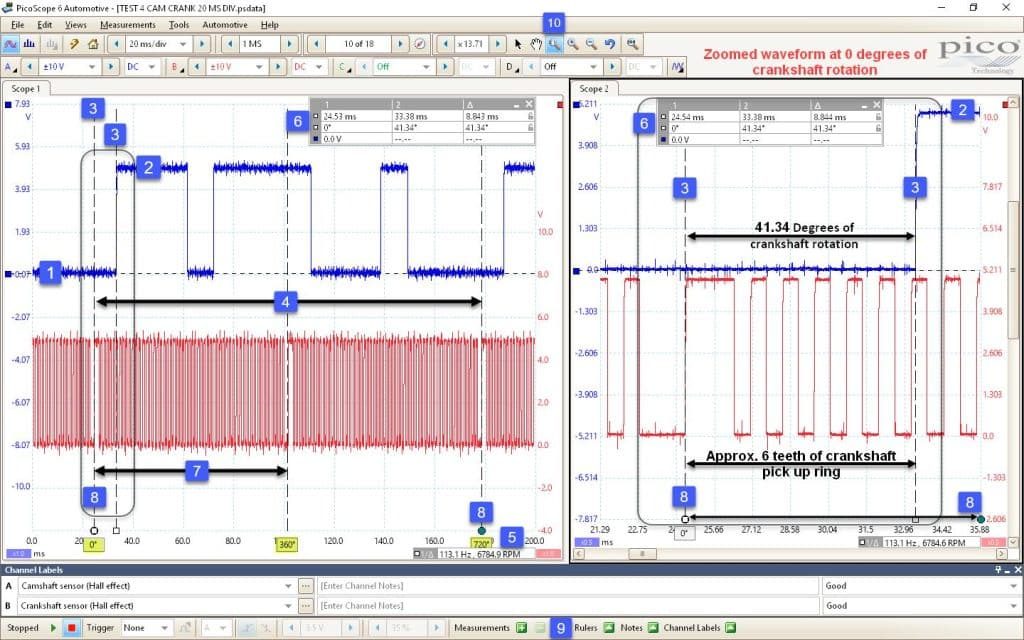Increase sample count right of 1 MS
This screenshot has width=1024, height=640.
pyautogui.click(x=289, y=44)
